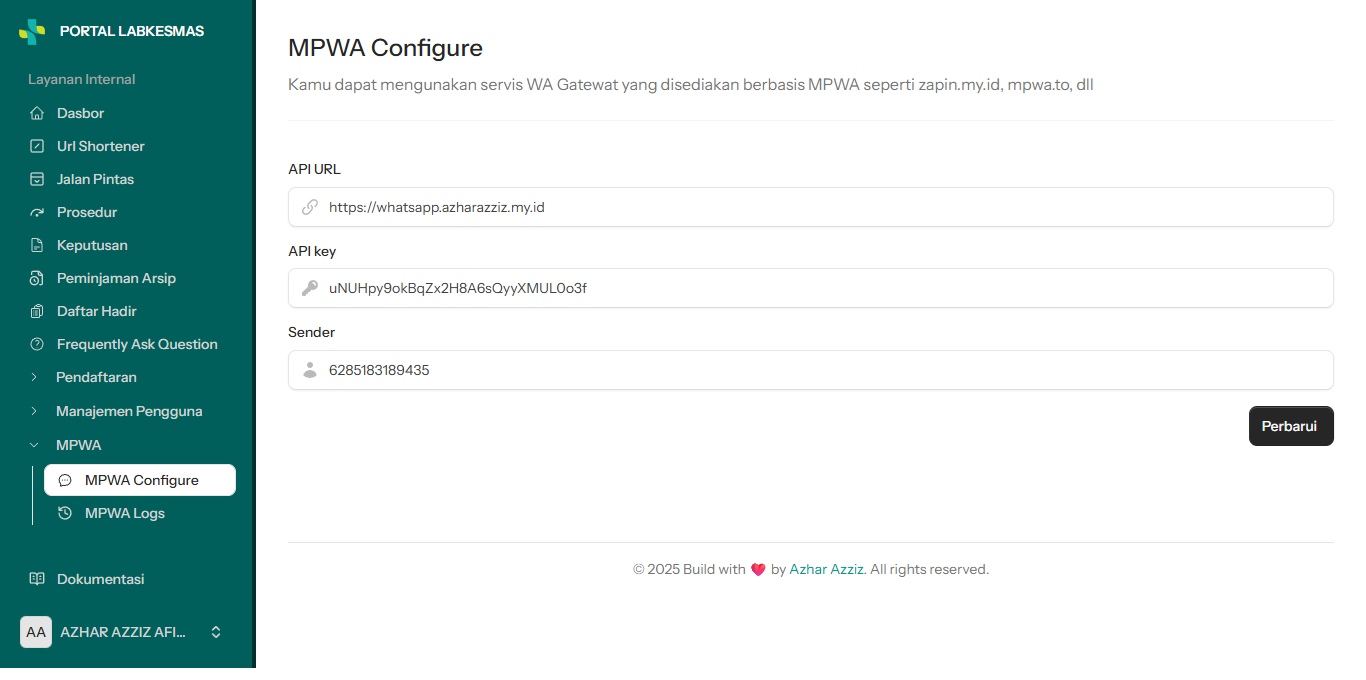Screen dimensions: 1366x680
Task: Click the Url Shortener sidebar icon
Action: tap(37, 146)
